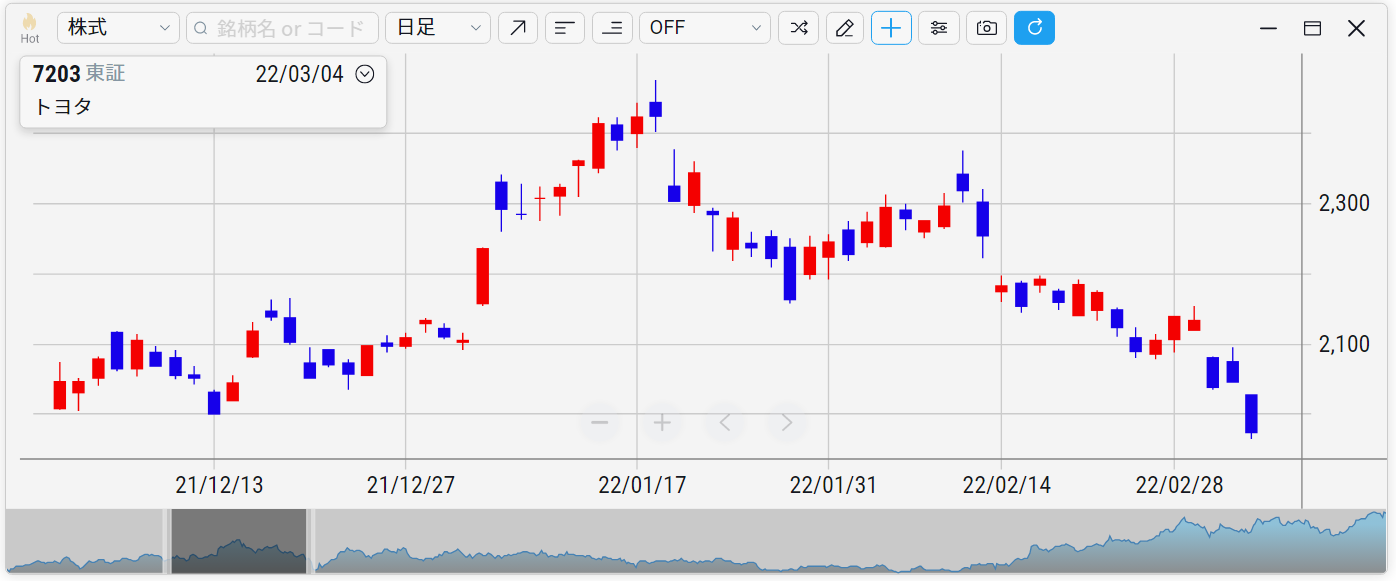Screen dimensions: 1396x581
Task: Focus the 銘柄名 or コード search field
Action: pyautogui.click(x=282, y=28)
